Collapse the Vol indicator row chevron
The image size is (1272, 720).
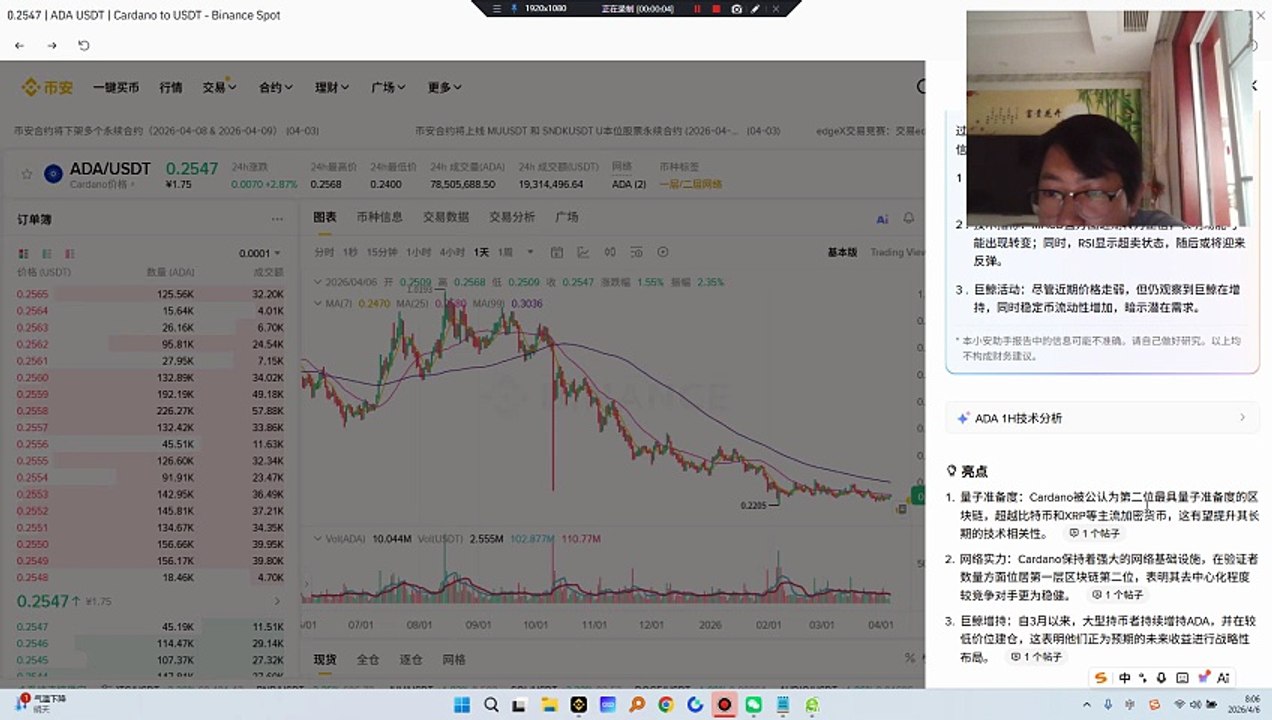(318, 539)
